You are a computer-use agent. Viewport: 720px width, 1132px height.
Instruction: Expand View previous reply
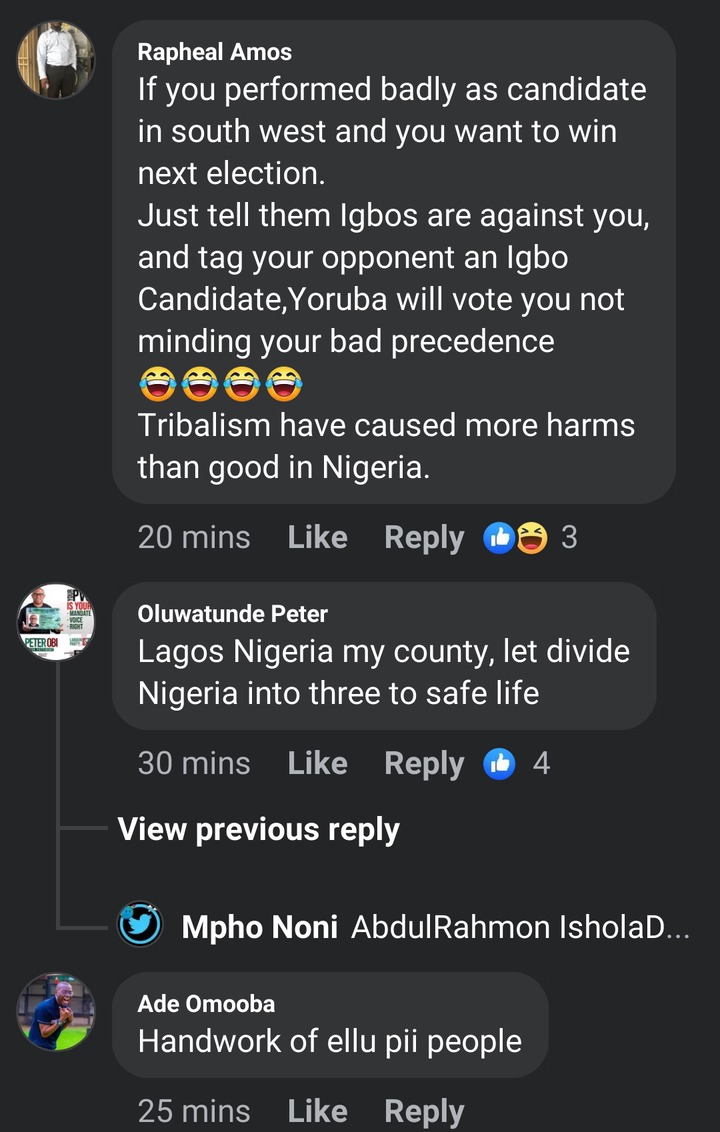tap(258, 829)
